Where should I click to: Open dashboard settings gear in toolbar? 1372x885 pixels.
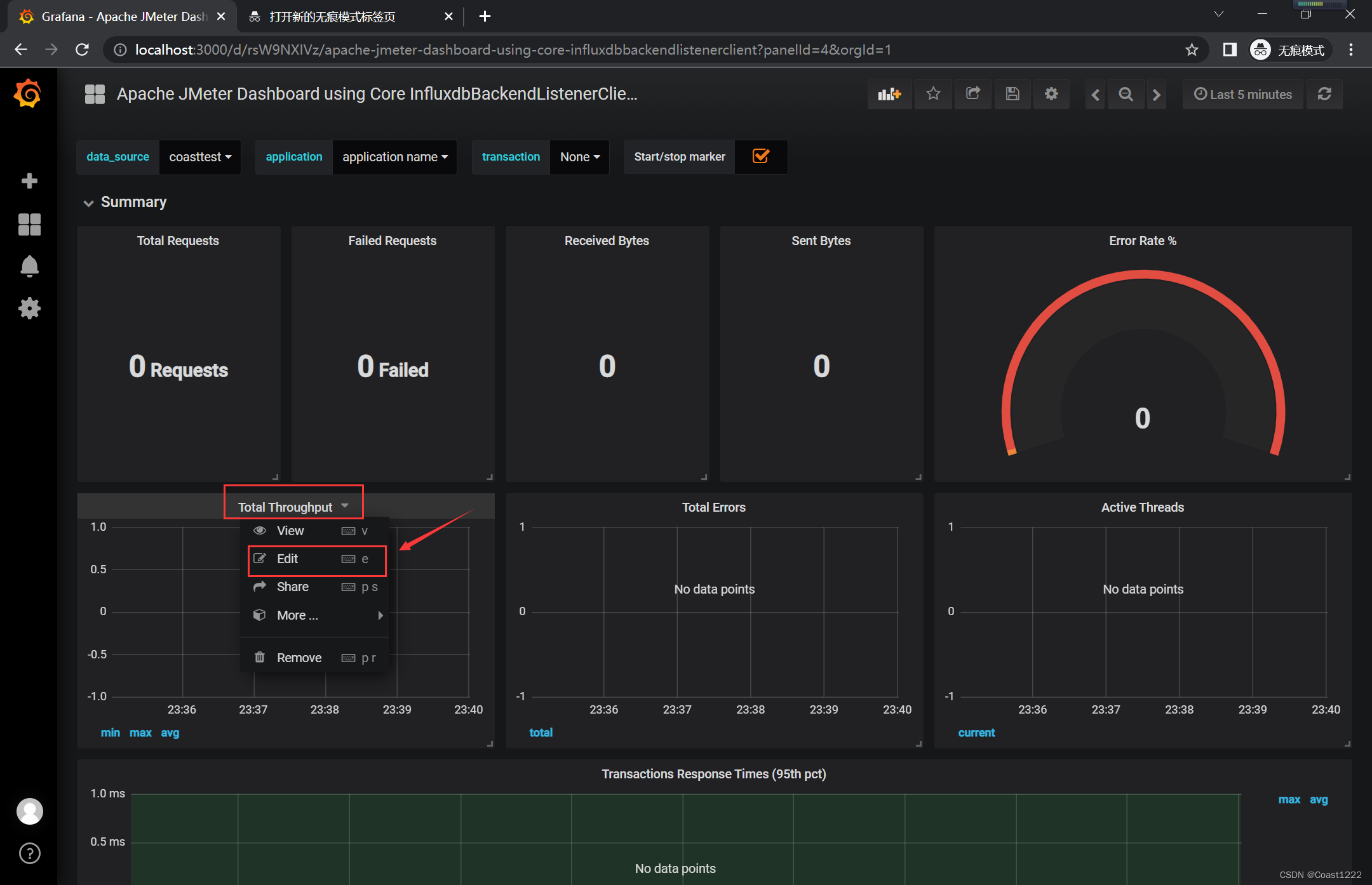pos(1051,94)
